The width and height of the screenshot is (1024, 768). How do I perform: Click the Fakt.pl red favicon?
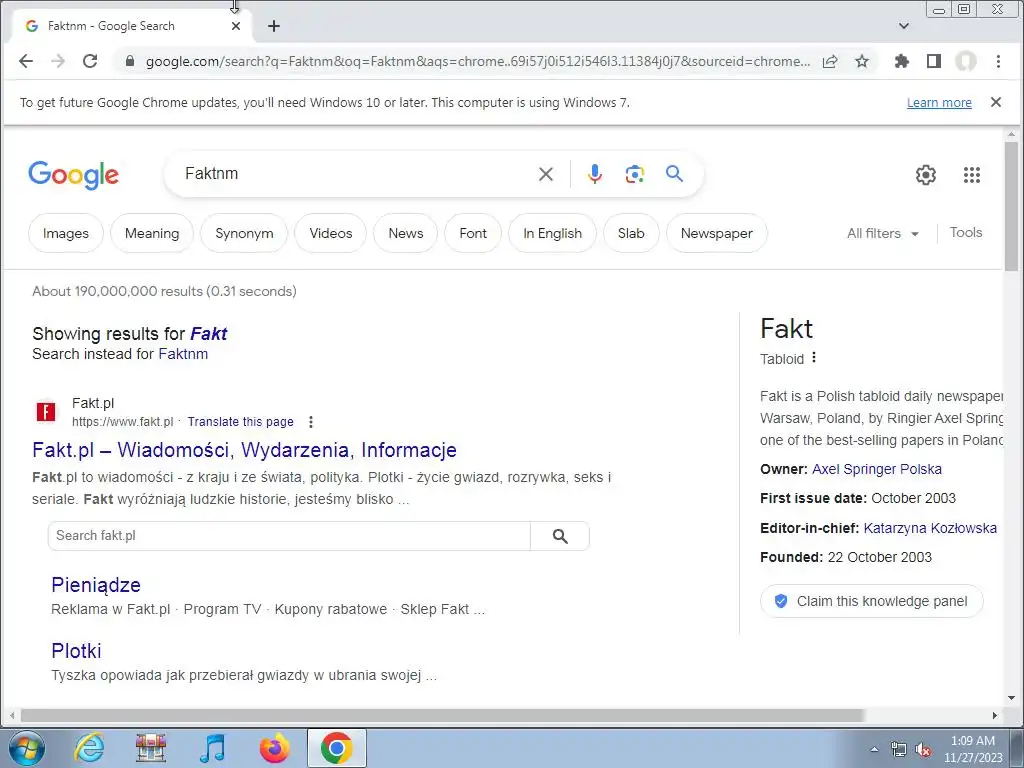click(x=46, y=411)
